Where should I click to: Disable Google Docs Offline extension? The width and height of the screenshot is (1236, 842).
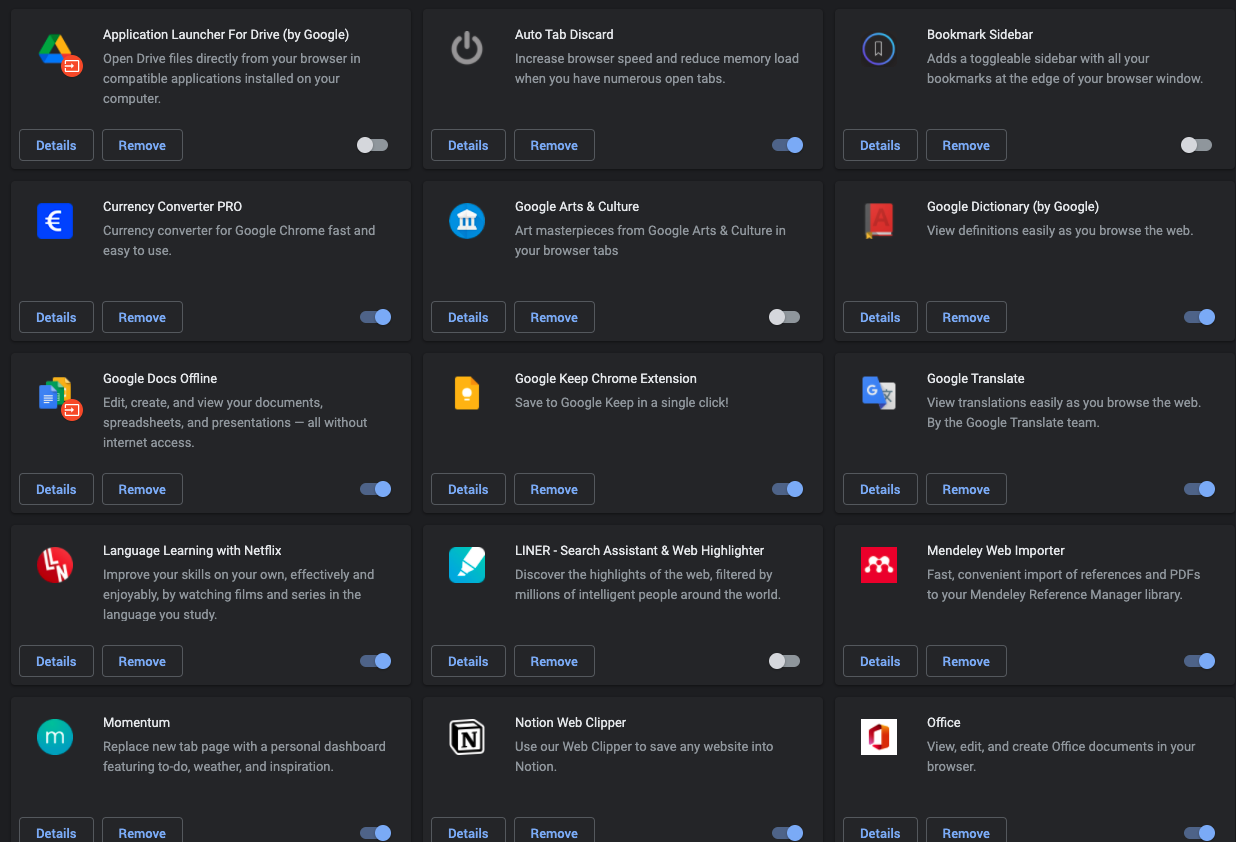pyautogui.click(x=376, y=489)
